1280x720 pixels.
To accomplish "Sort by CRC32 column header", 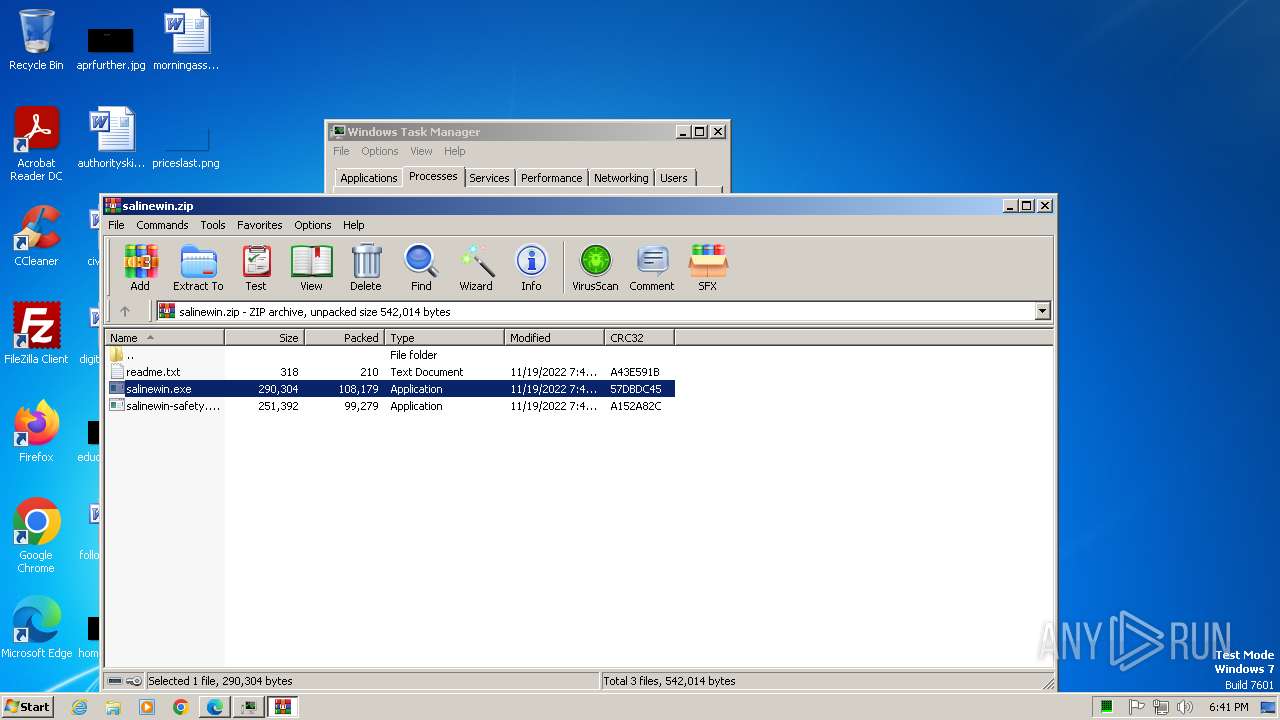I will click(639, 338).
